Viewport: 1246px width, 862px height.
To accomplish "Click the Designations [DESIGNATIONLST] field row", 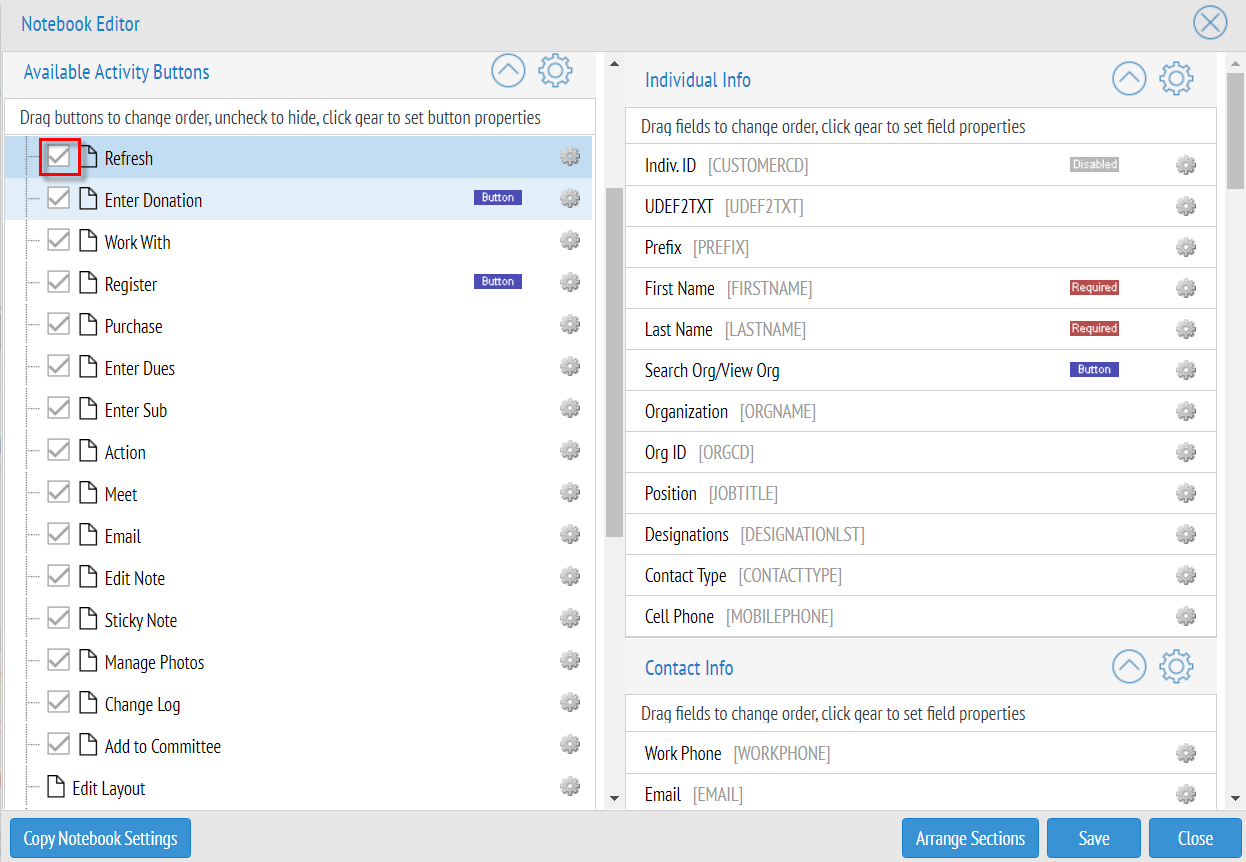I will [921, 534].
